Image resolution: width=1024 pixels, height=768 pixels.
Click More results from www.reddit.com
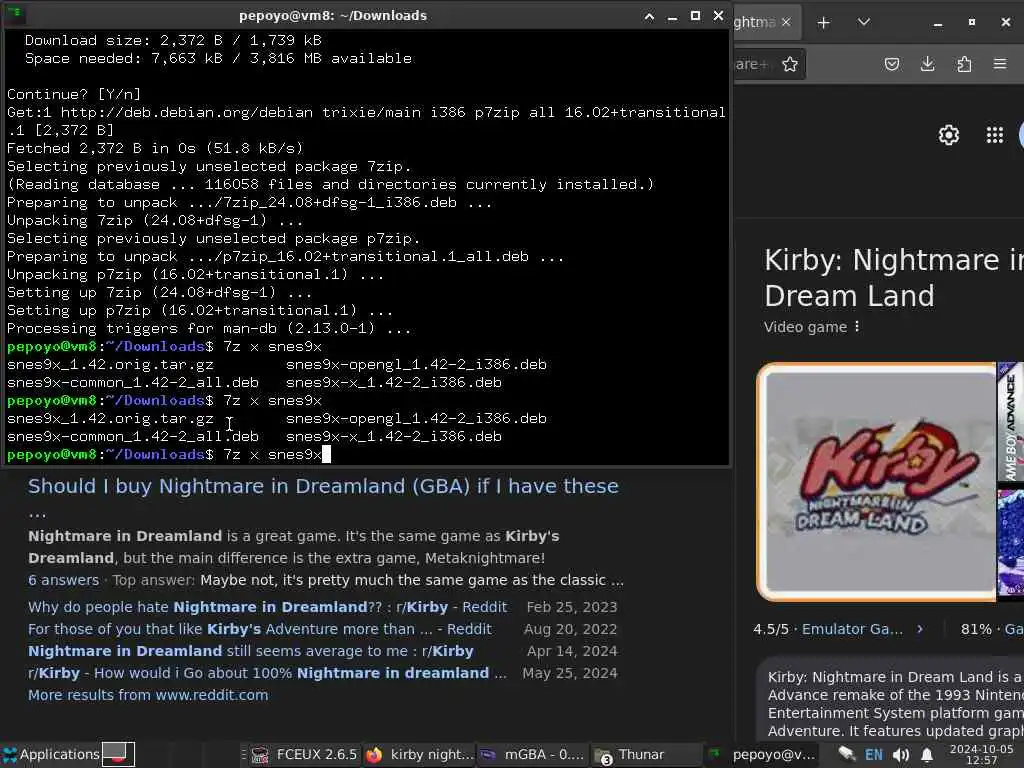[148, 695]
